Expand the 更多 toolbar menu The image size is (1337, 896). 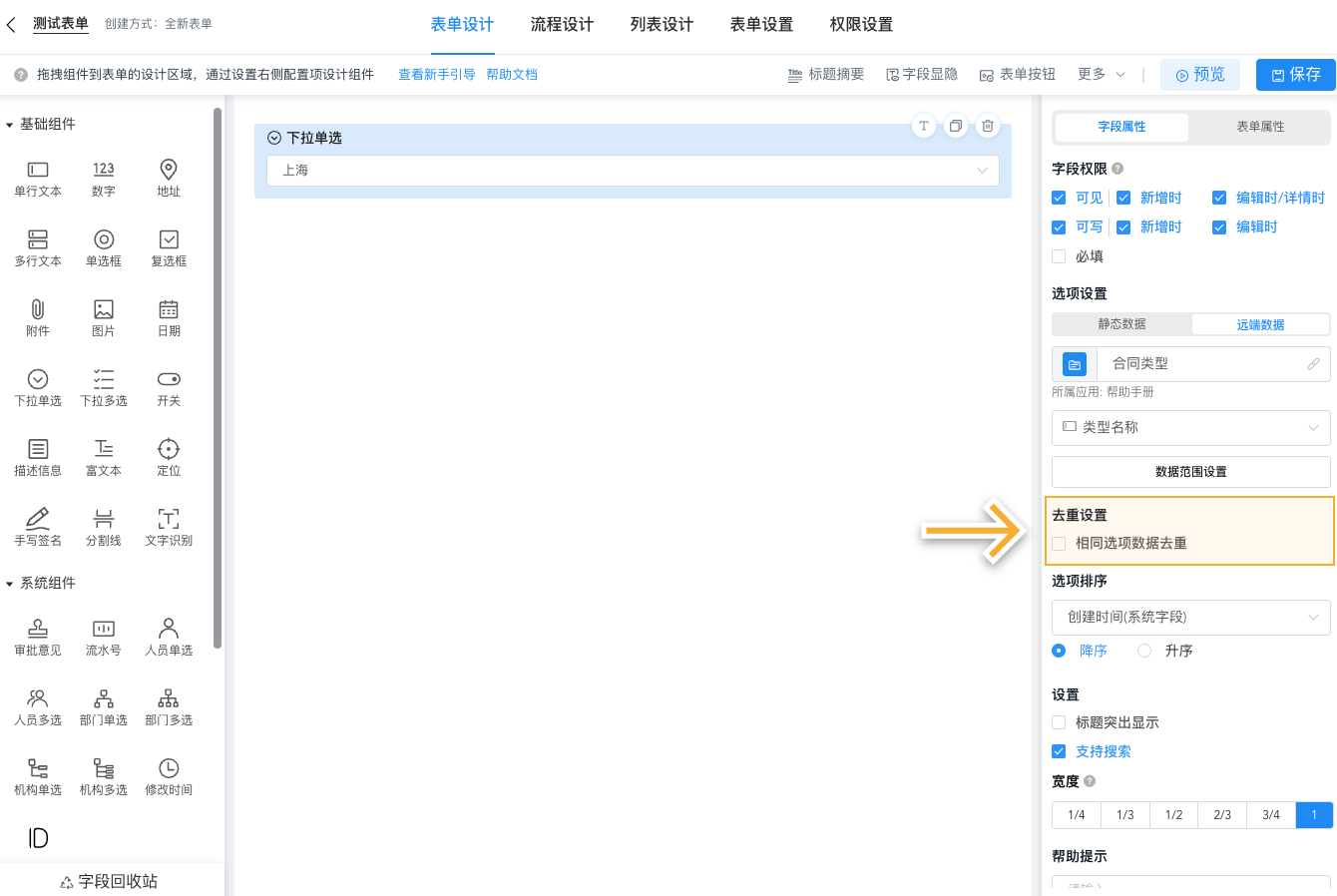[x=1092, y=73]
